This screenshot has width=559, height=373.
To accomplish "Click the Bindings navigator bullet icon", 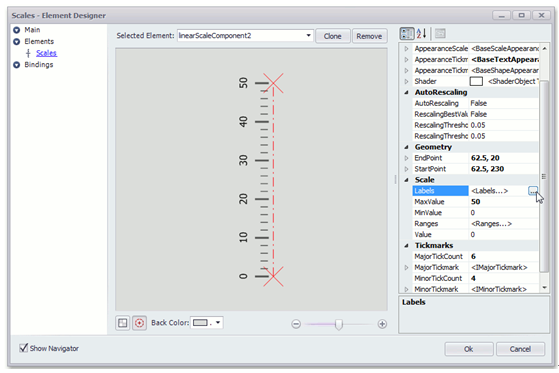I will tap(16, 65).
